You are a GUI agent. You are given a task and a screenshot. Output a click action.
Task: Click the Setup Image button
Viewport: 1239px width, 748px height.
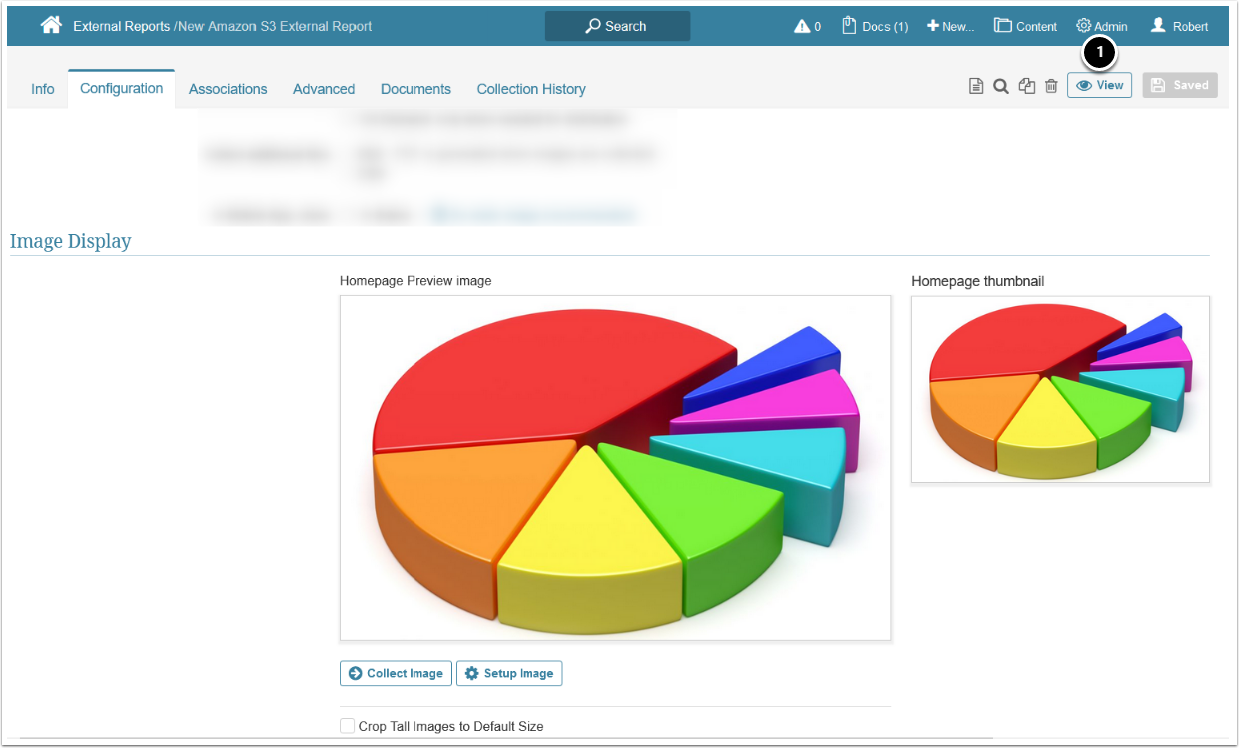(x=509, y=673)
